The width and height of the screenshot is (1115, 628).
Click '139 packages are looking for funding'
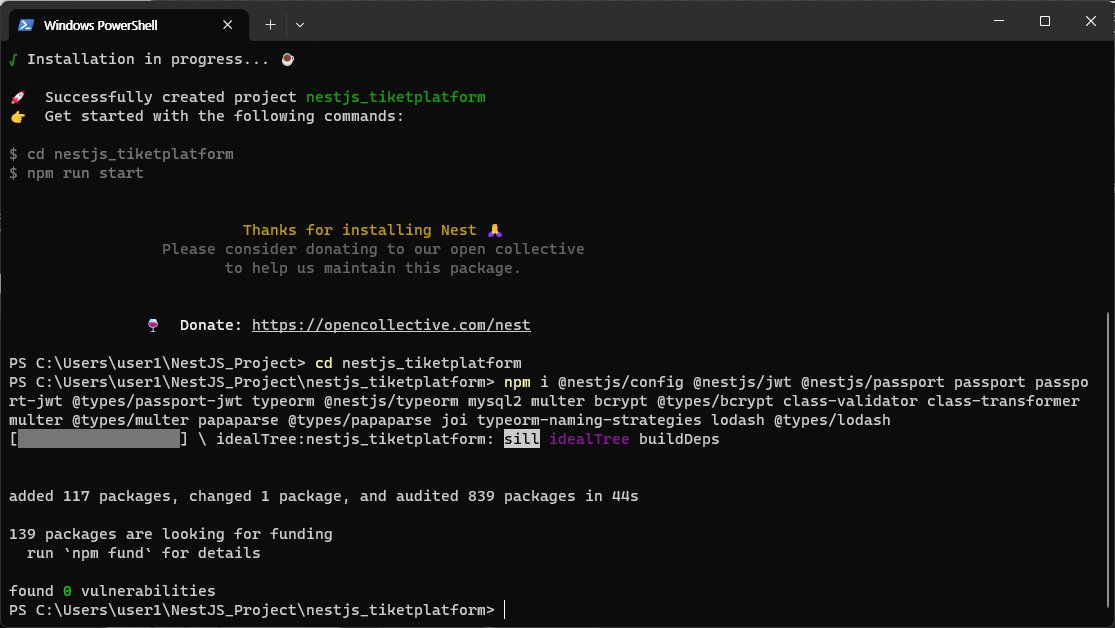171,534
